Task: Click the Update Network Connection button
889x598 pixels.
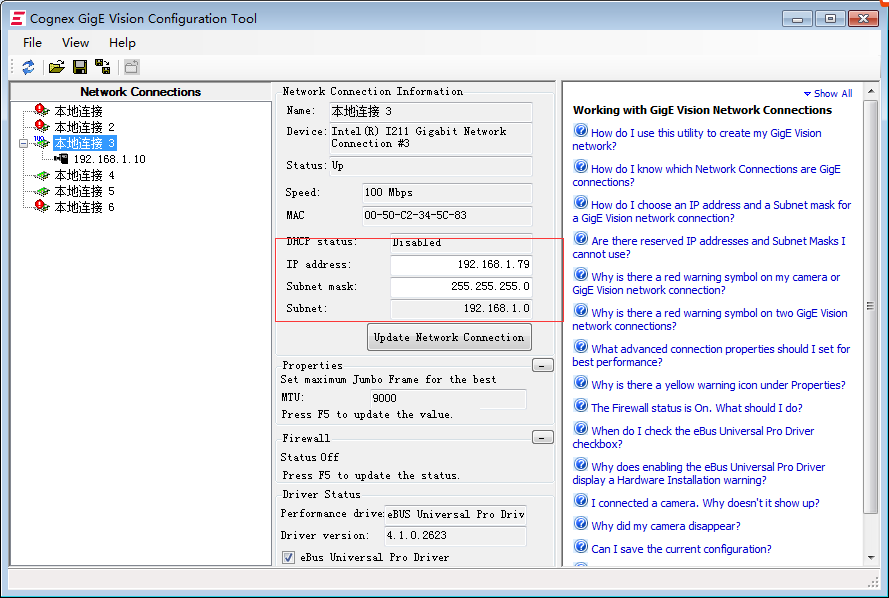Action: [449, 337]
